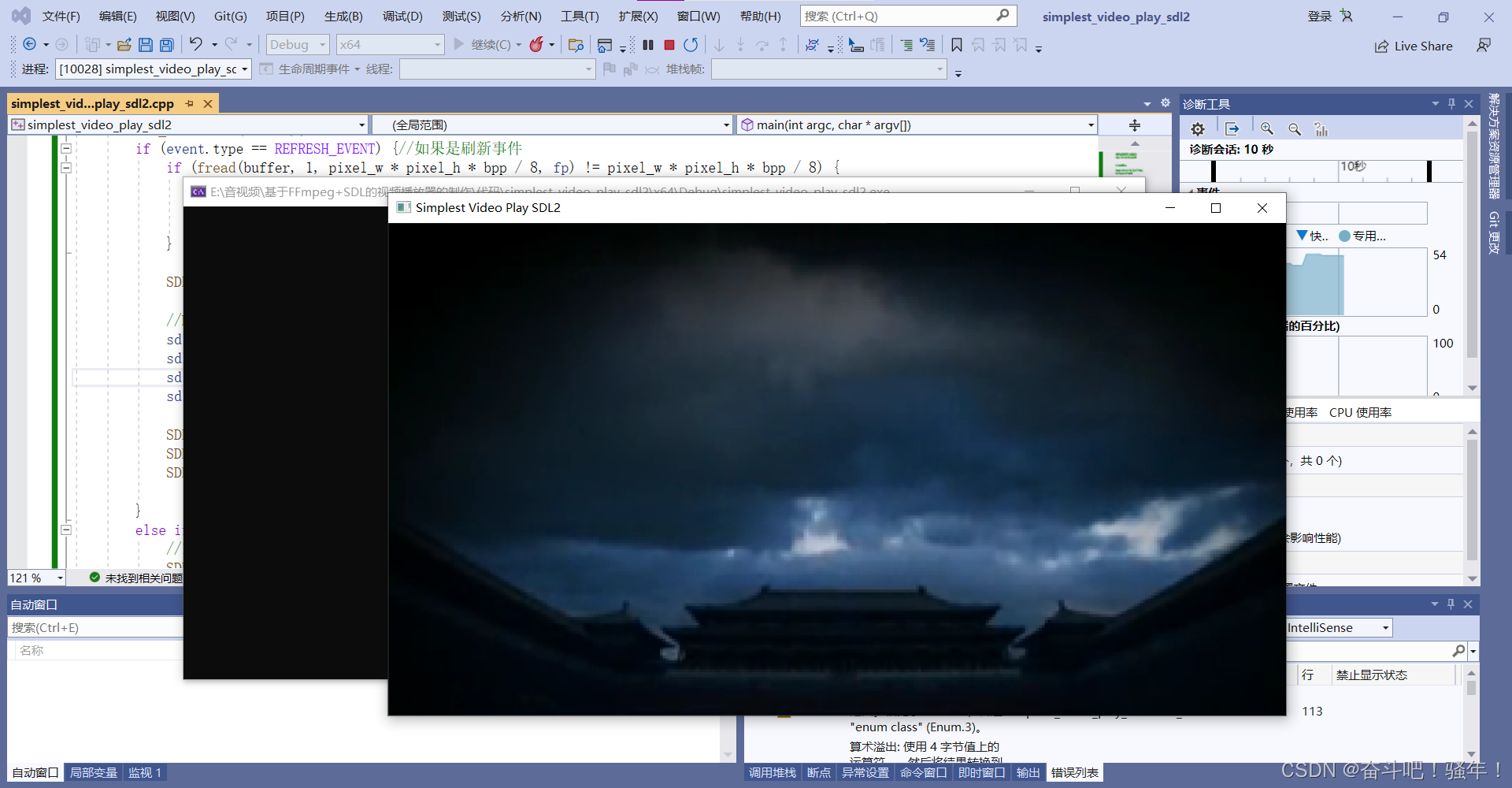
Task: Collapse the REFRESH_EVENT if block
Action: coord(66,148)
